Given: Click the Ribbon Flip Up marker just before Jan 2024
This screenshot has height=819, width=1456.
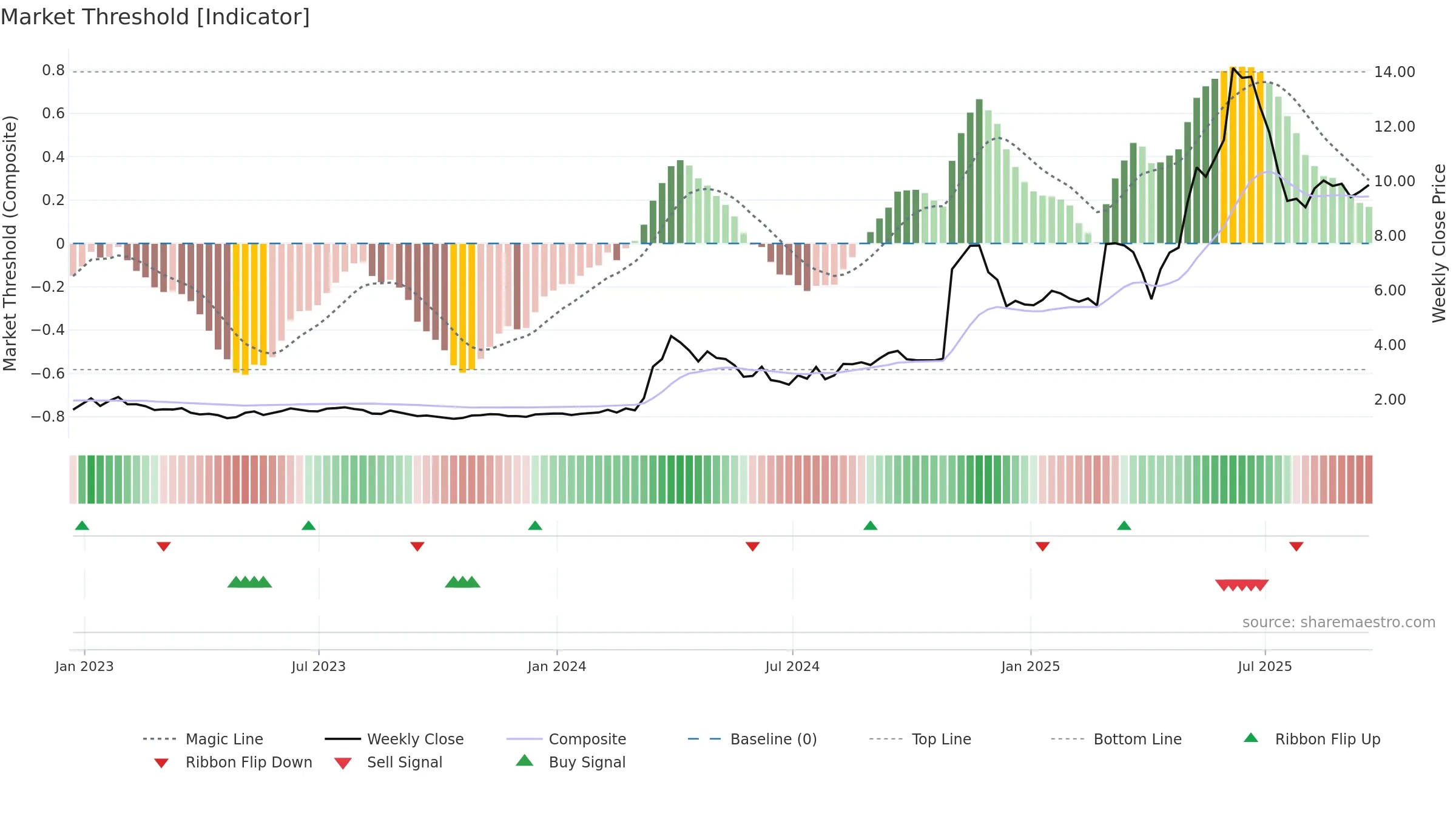Looking at the screenshot, I should tap(535, 525).
